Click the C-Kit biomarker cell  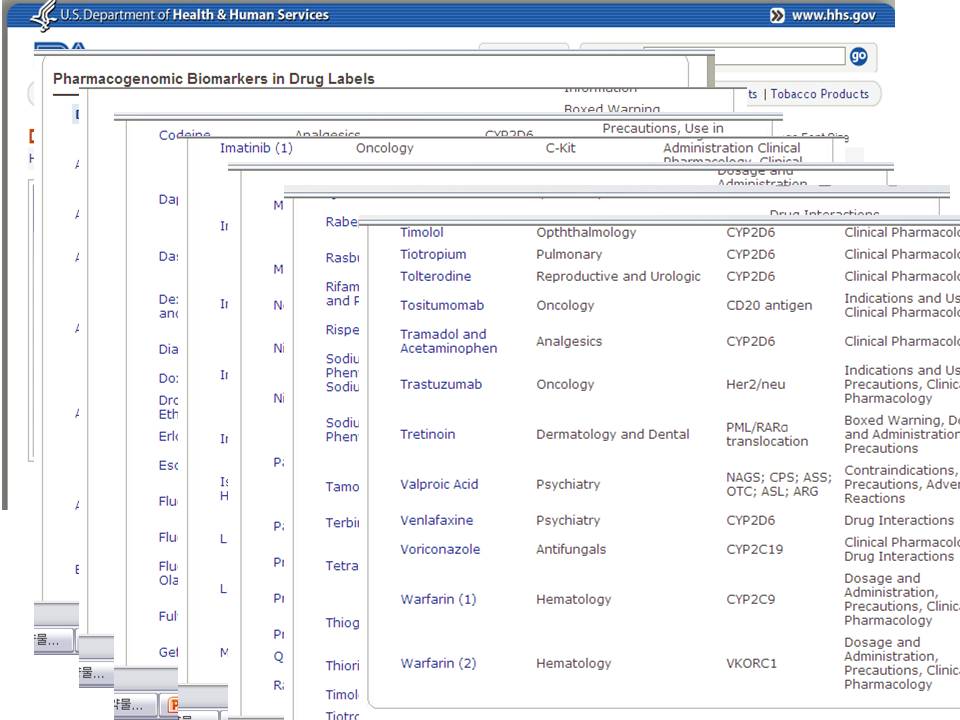tap(560, 148)
